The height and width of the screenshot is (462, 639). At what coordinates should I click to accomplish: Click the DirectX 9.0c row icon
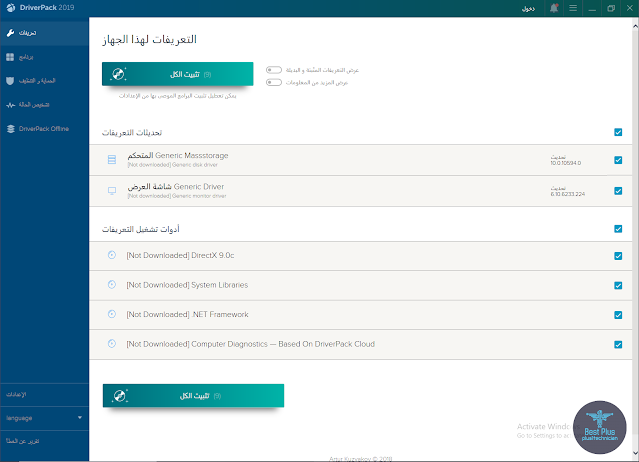(x=112, y=255)
